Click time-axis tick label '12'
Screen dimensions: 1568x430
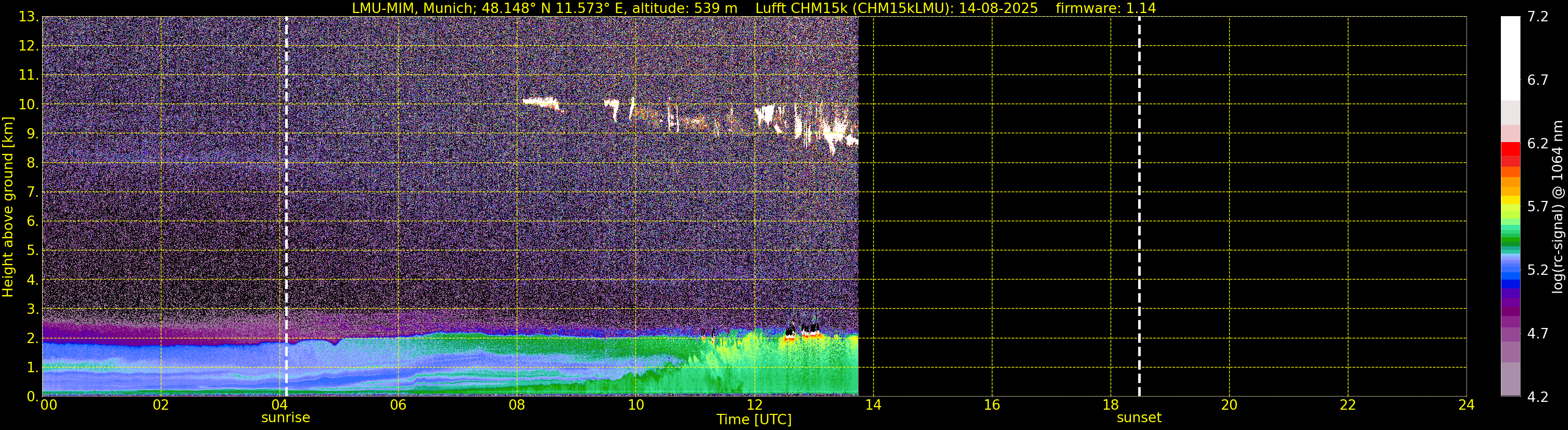point(754,405)
